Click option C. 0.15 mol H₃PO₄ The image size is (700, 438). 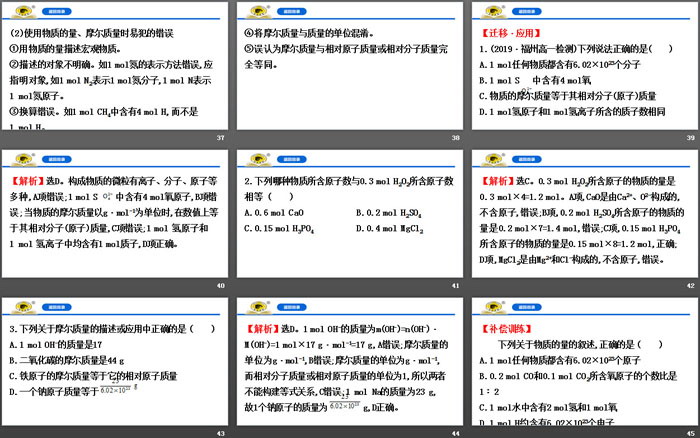[x=279, y=229]
